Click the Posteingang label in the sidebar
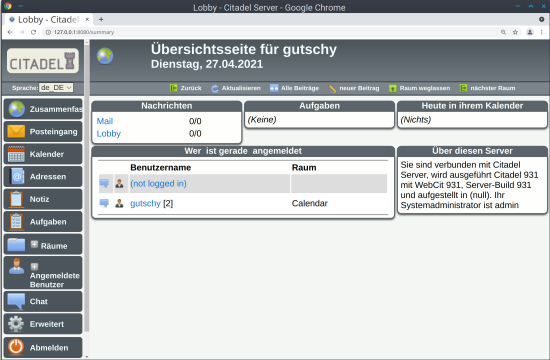The width and height of the screenshot is (550, 360). coord(53,132)
